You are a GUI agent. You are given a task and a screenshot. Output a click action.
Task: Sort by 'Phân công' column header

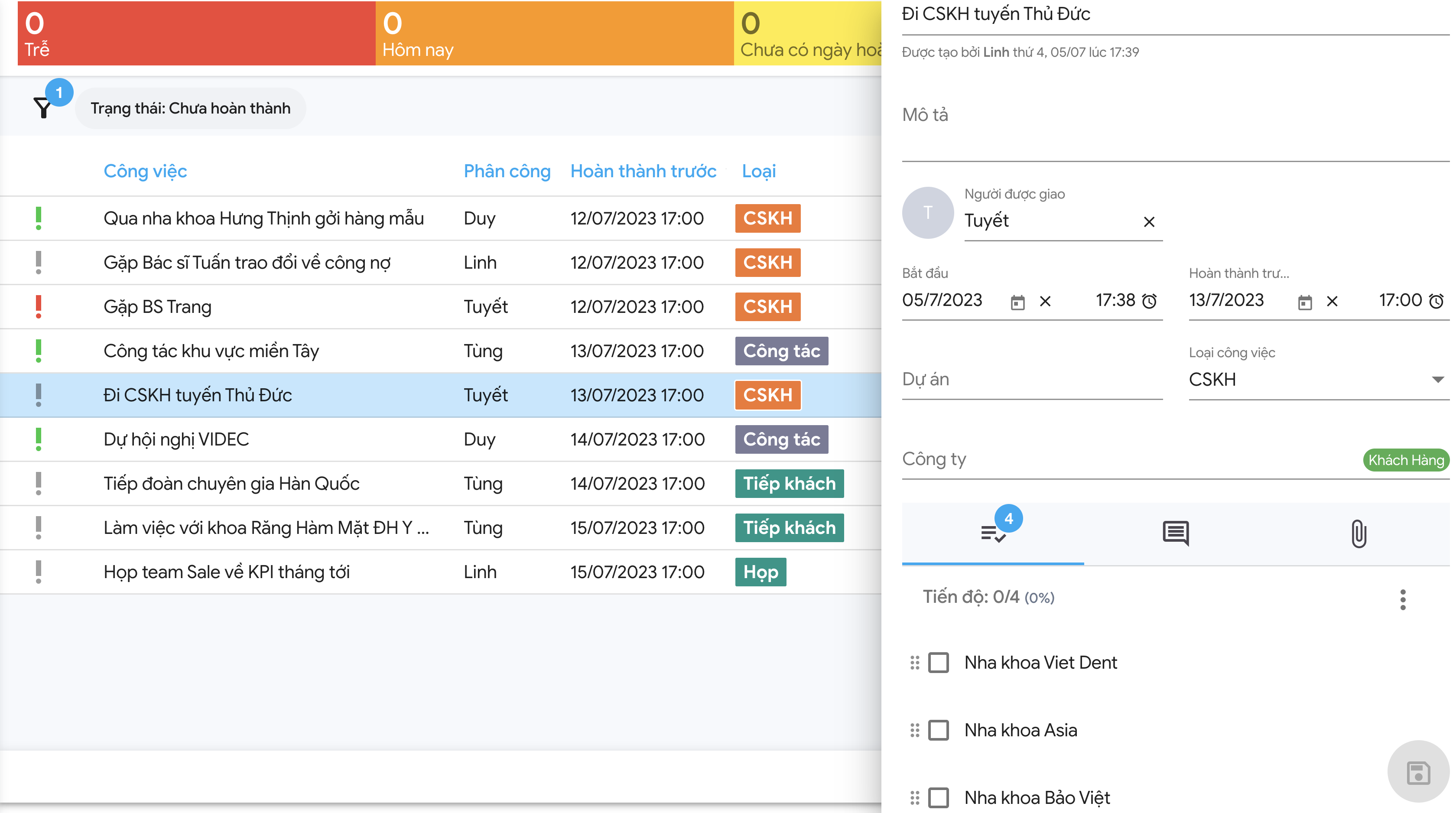(507, 171)
